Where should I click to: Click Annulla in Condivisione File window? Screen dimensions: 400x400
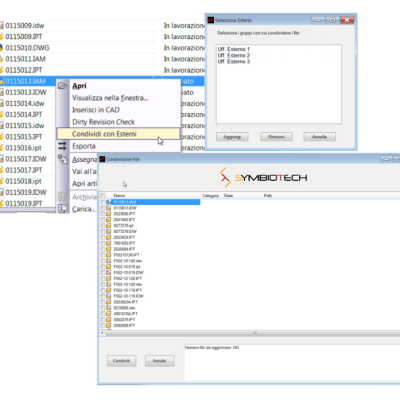(x=159, y=361)
